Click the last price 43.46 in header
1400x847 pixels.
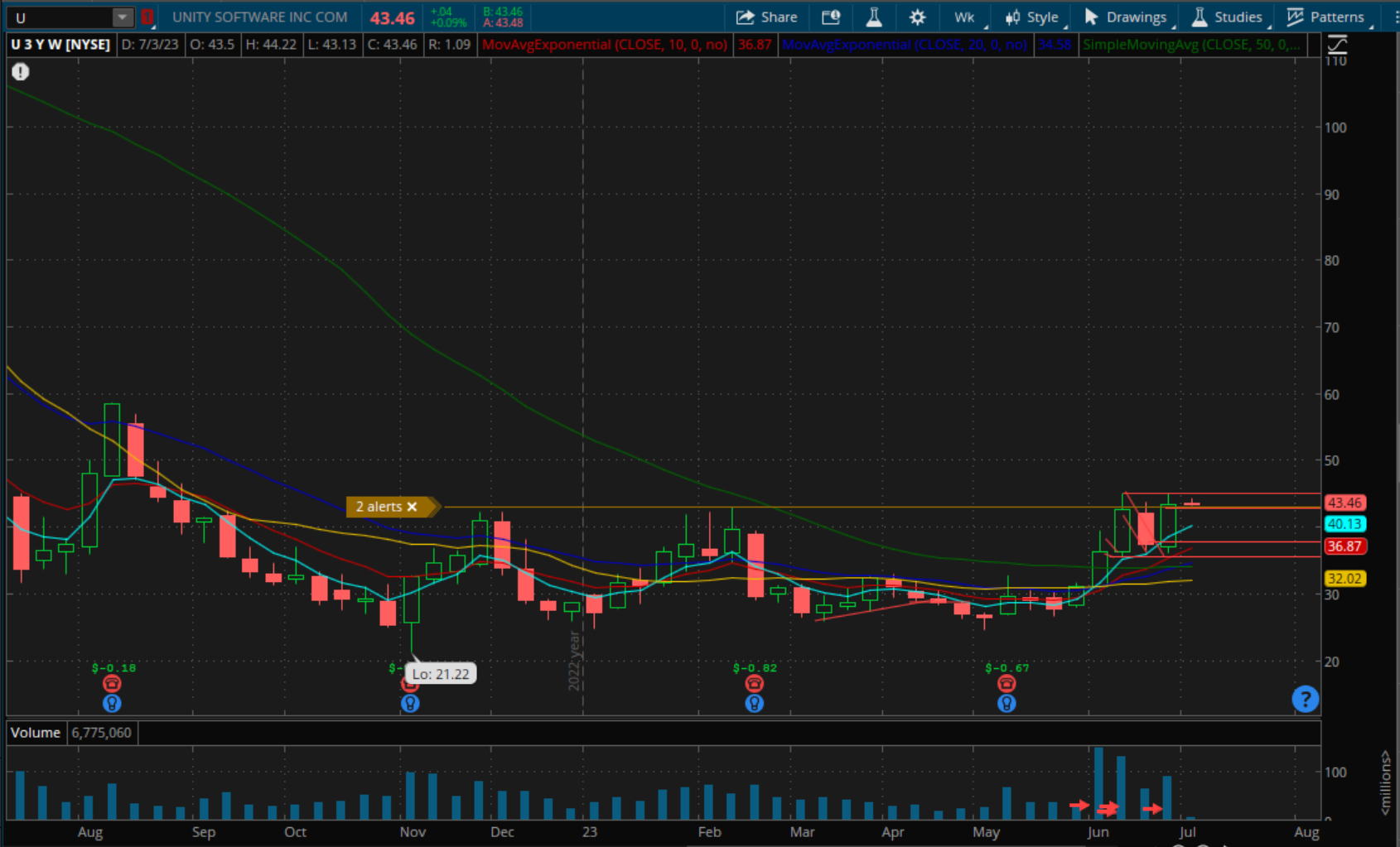point(392,17)
